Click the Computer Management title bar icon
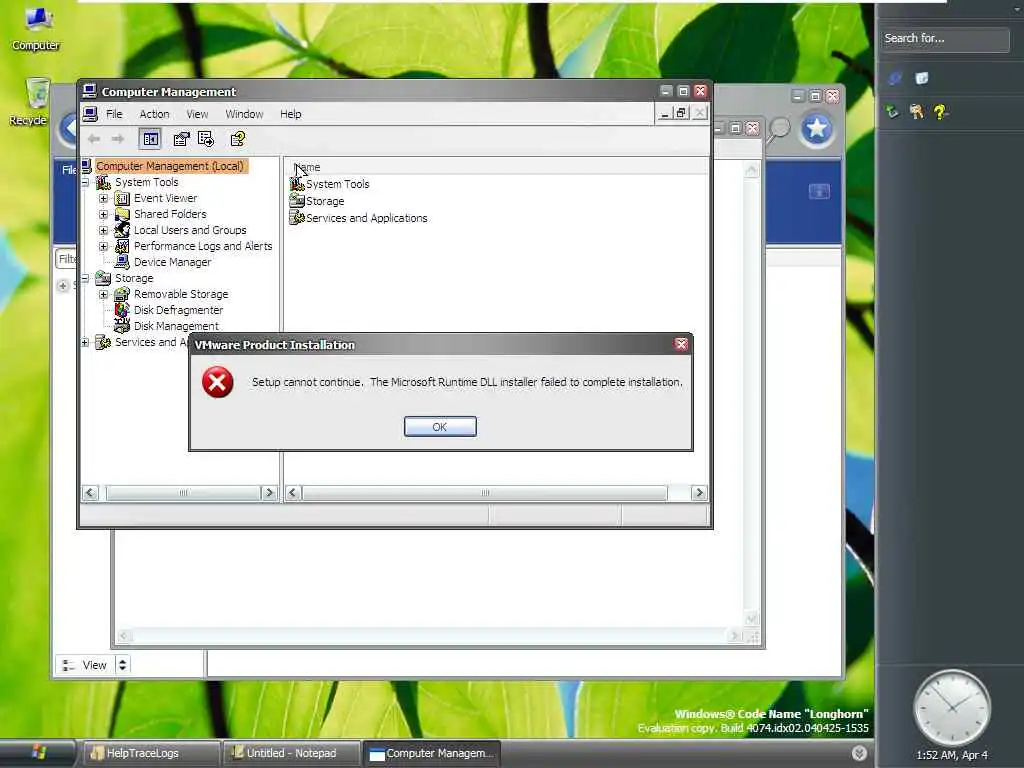Viewport: 1024px width, 768px height. coord(89,91)
